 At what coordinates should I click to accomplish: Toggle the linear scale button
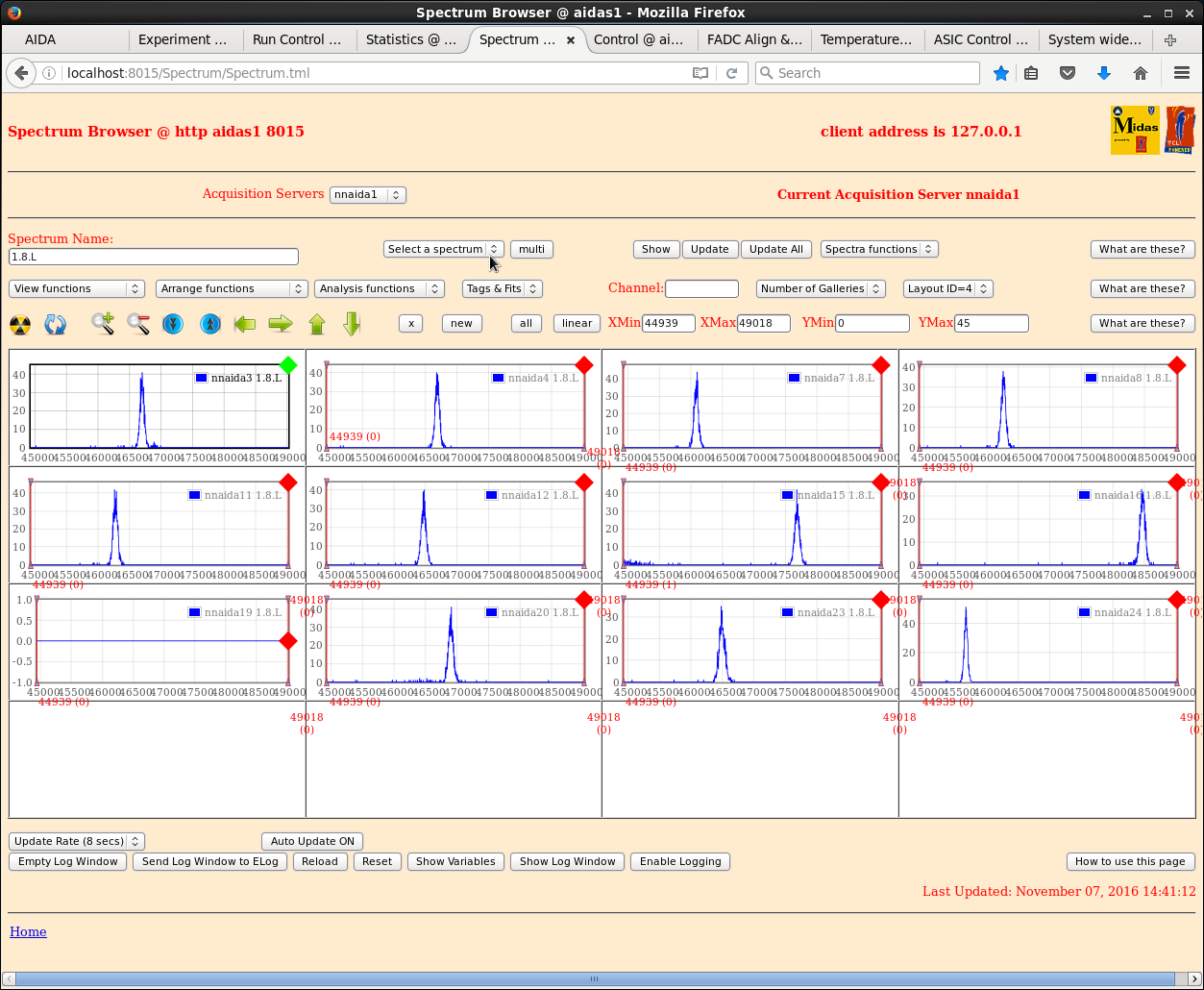(577, 323)
